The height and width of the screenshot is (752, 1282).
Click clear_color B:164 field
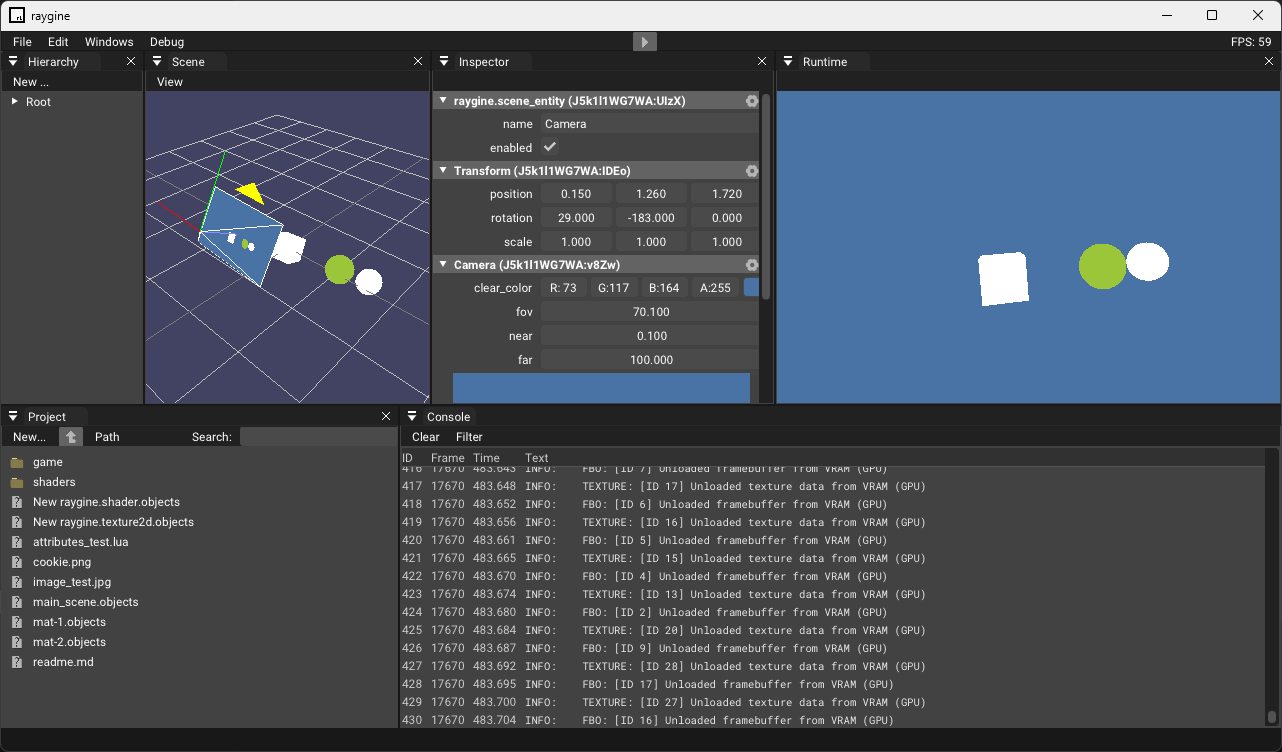coord(665,288)
